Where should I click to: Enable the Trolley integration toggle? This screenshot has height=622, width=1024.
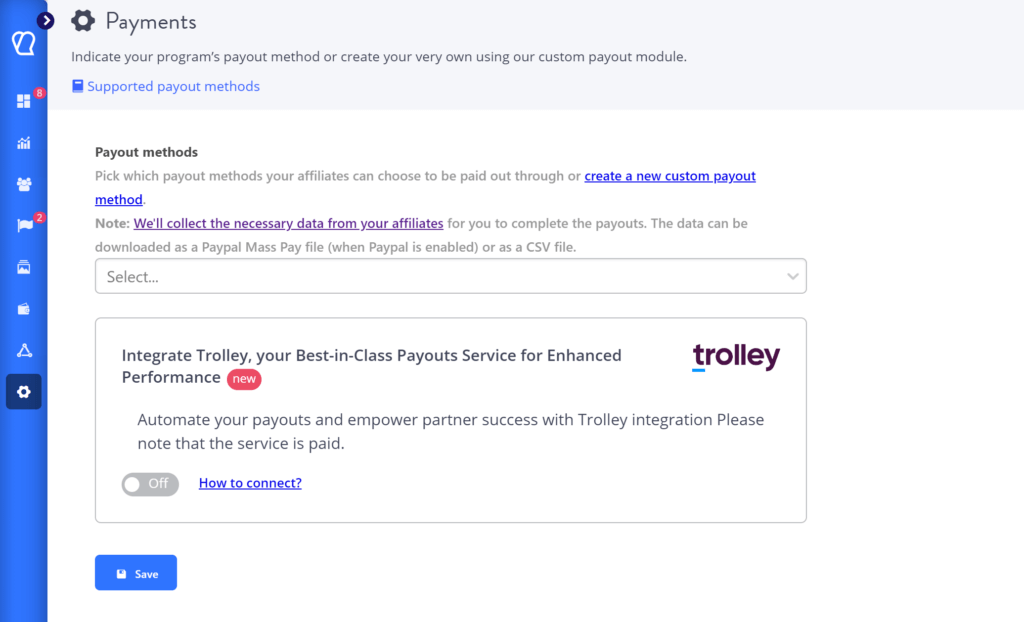[150, 484]
